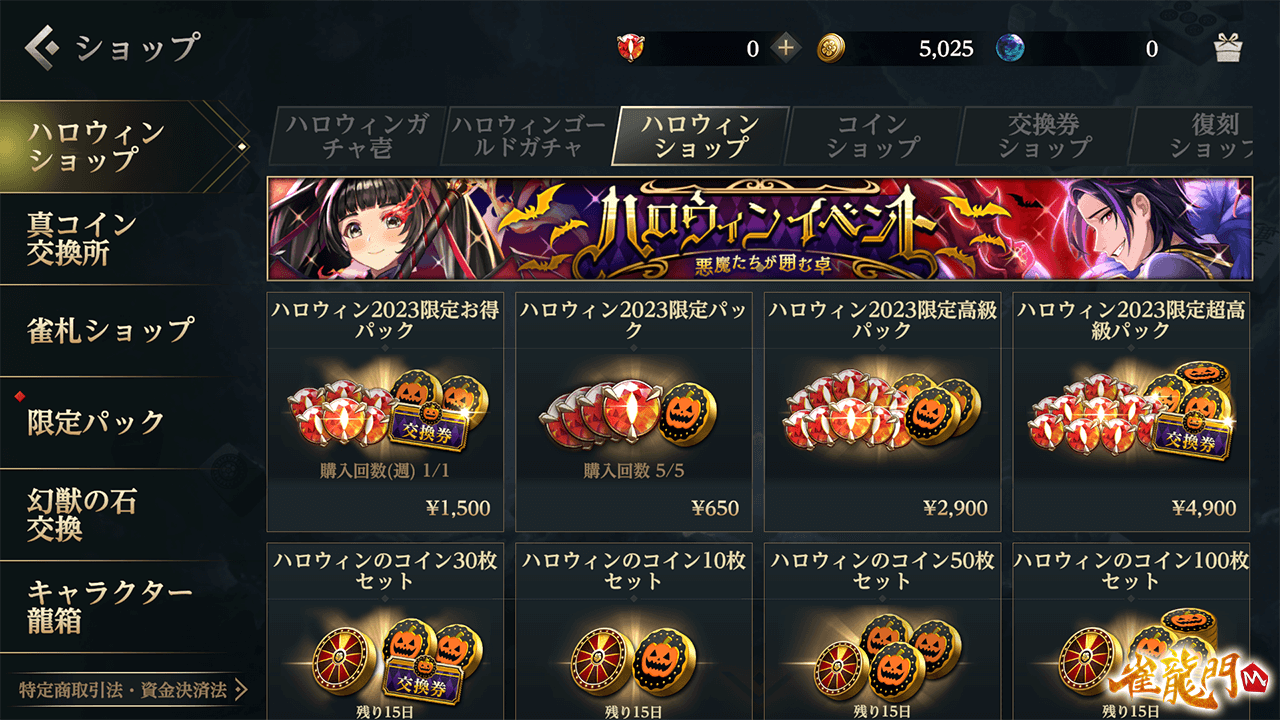Tap the blue orb currency icon
The width and height of the screenshot is (1280, 720).
[1011, 48]
